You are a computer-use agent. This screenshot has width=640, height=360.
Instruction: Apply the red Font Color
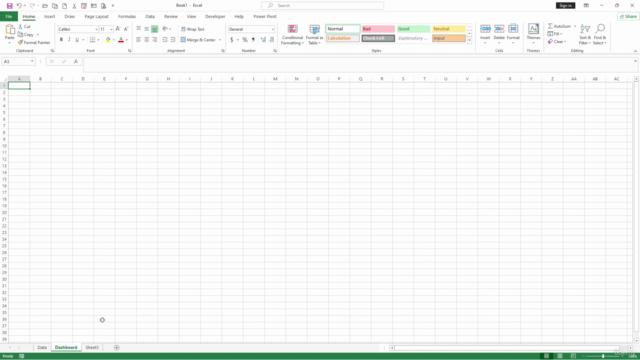[121, 40]
